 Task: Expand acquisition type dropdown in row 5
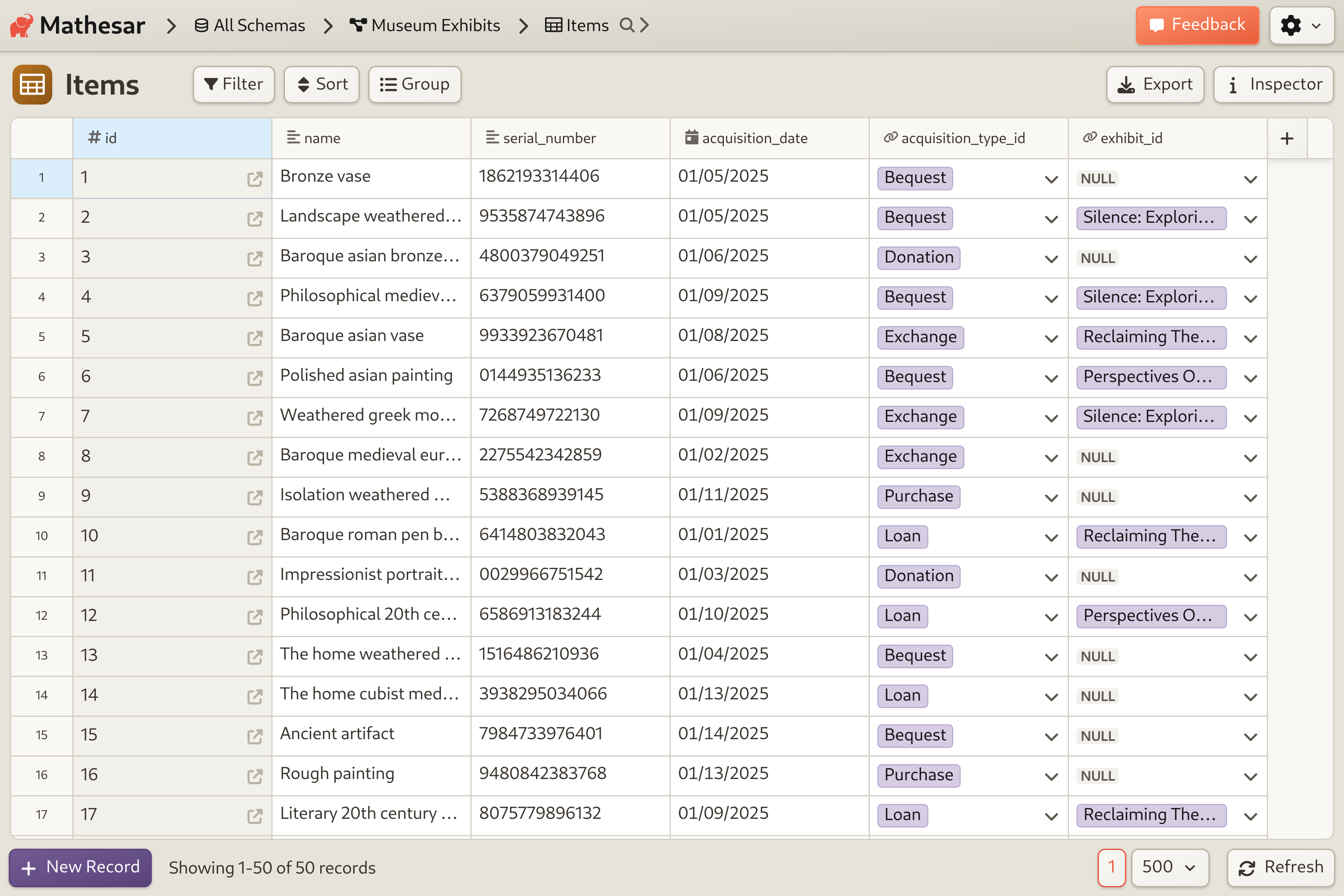pos(1051,339)
